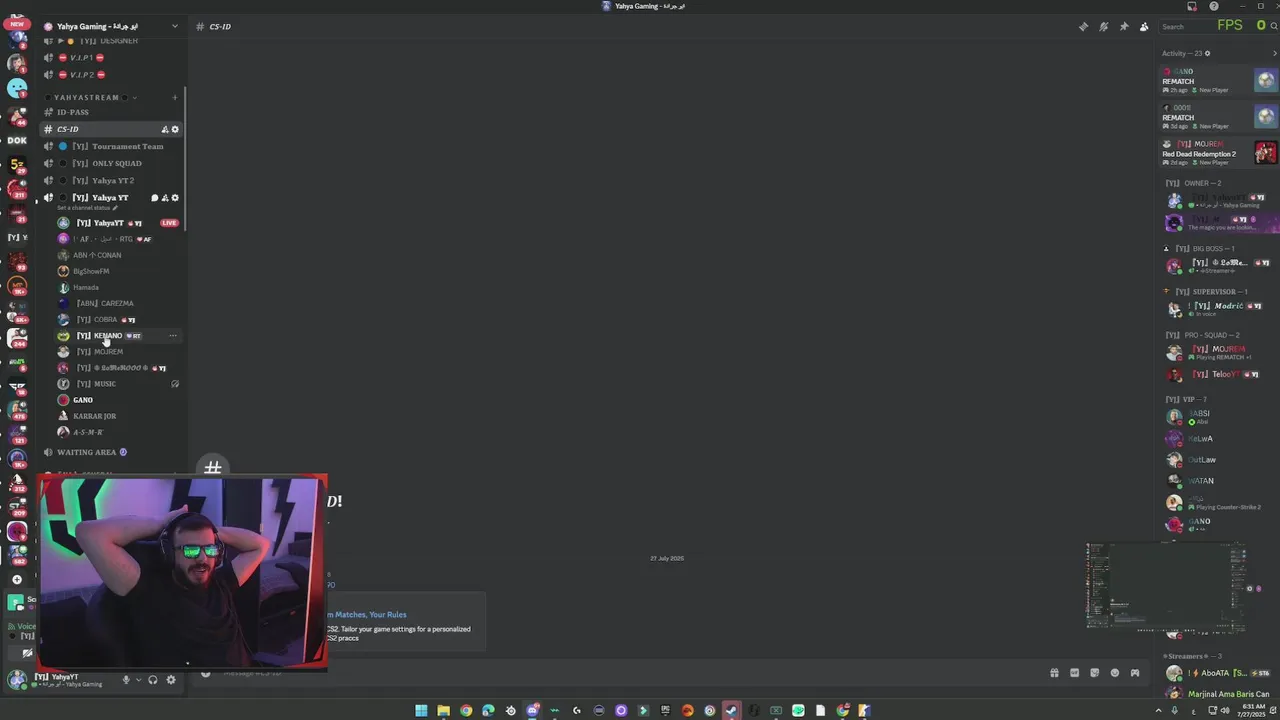Viewport: 1280px width, 720px height.
Task: Open Steam on the taskbar
Action: [x=732, y=711]
